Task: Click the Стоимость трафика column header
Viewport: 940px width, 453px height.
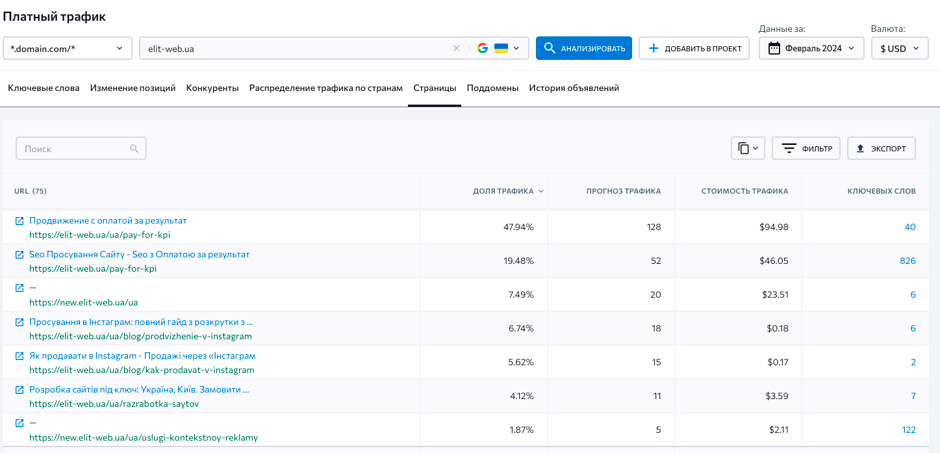Action: click(x=745, y=192)
